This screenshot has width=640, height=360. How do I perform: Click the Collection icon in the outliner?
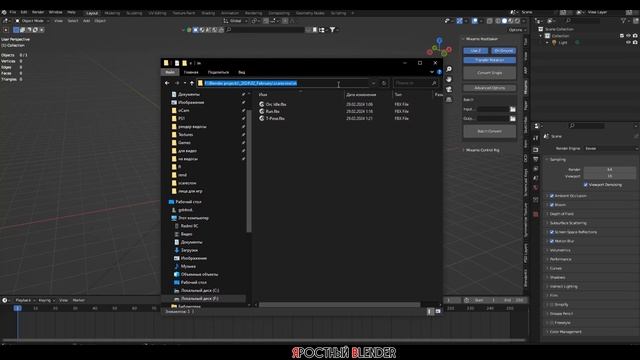(x=548, y=36)
